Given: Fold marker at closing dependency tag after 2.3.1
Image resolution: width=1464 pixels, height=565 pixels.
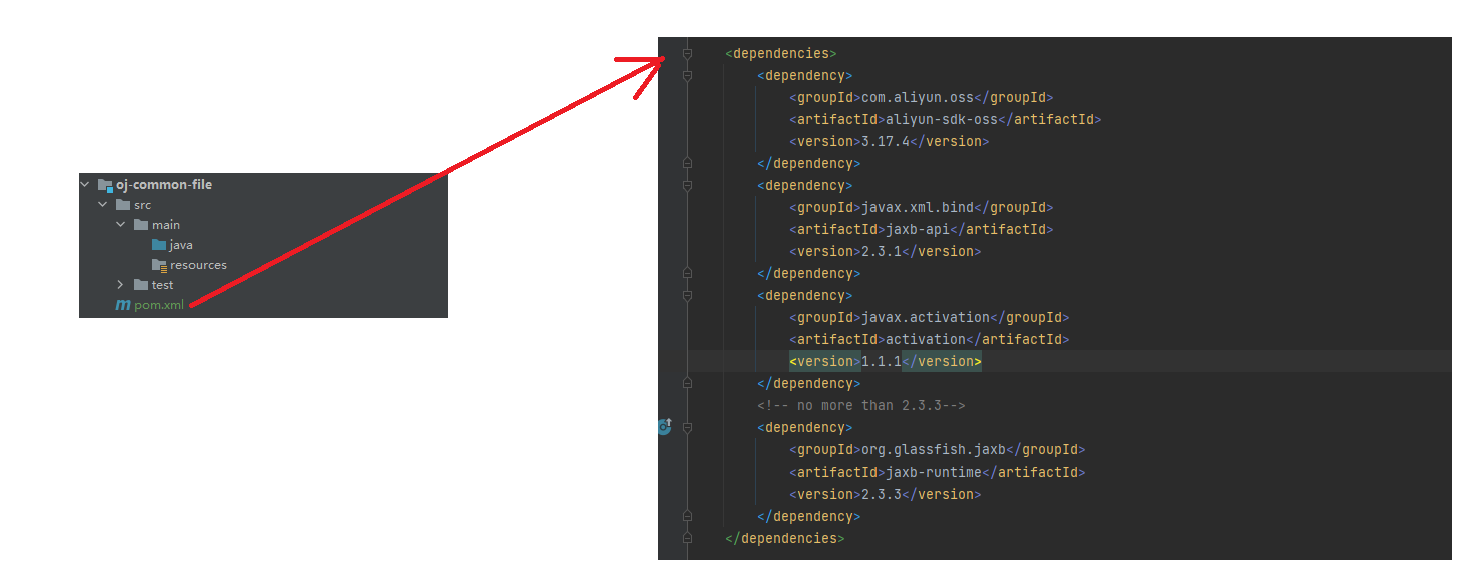Looking at the screenshot, I should click(687, 273).
